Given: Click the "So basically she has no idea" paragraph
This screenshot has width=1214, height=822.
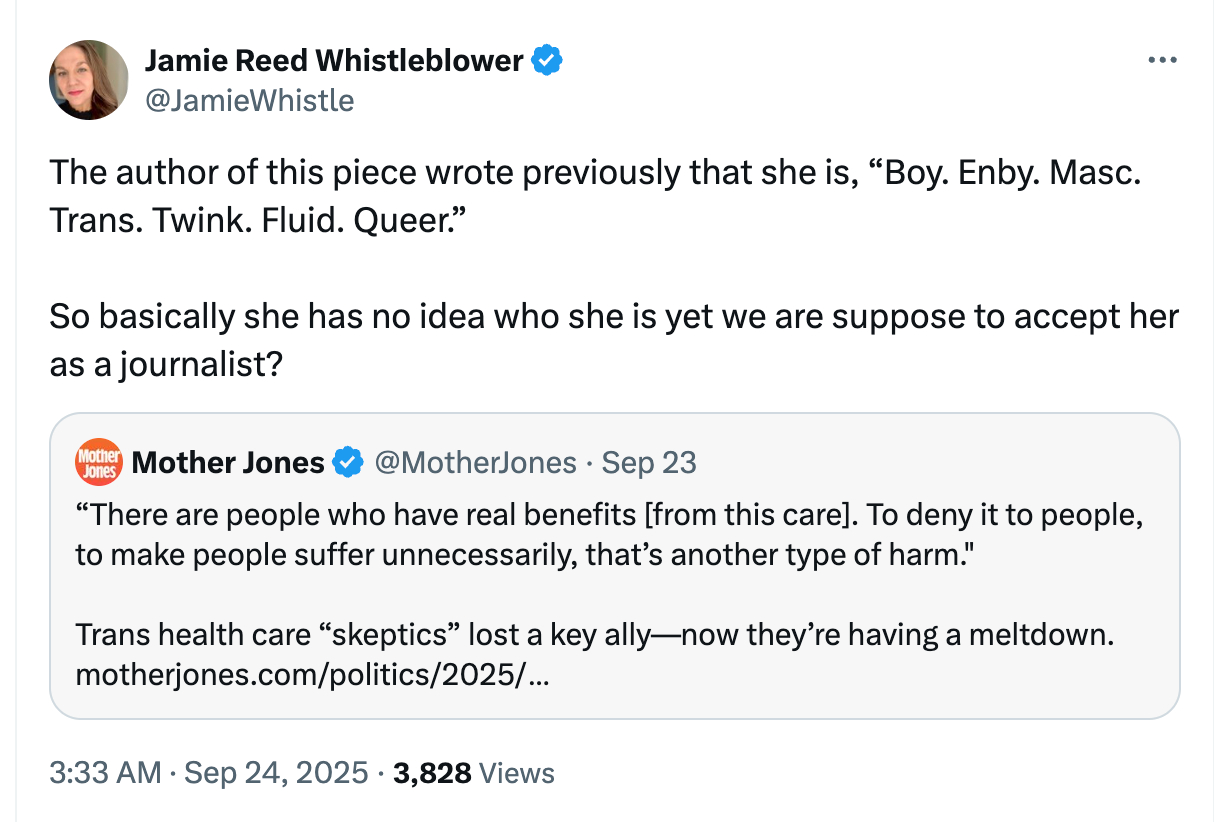Looking at the screenshot, I should pos(614,340).
